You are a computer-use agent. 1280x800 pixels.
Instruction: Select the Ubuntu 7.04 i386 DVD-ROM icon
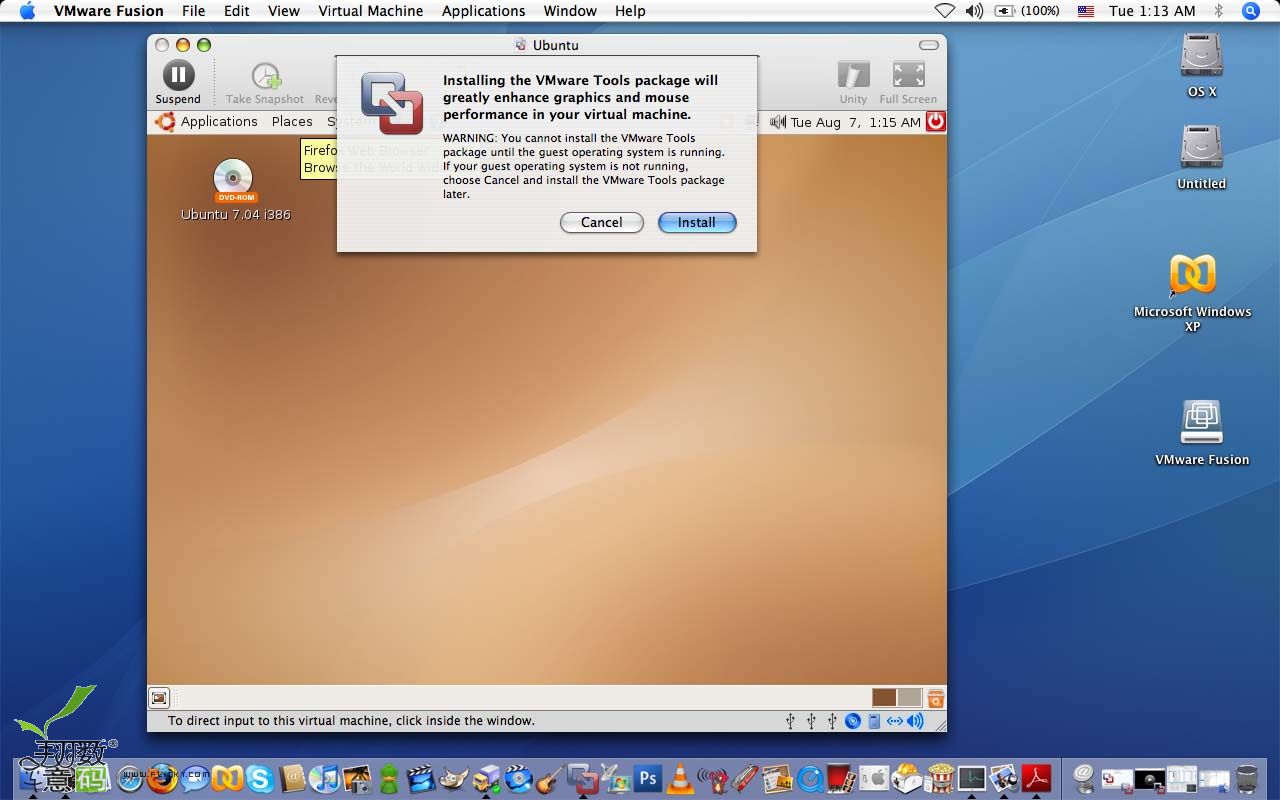pos(235,189)
